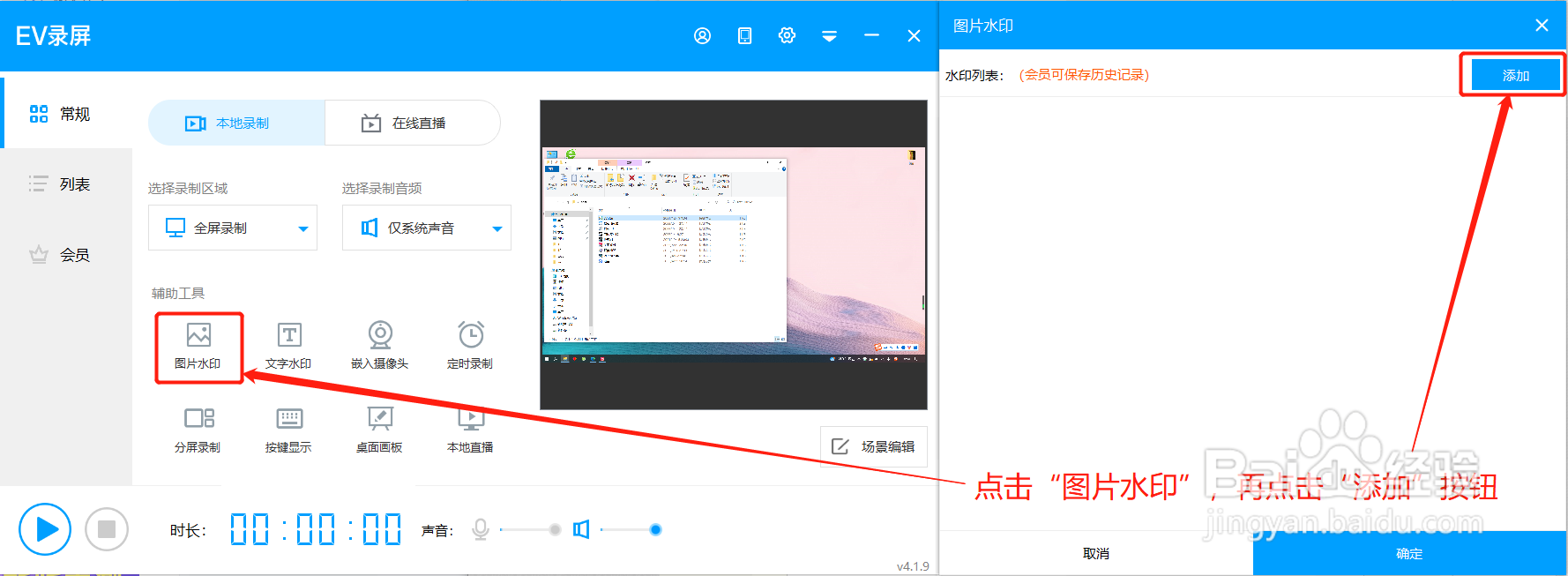Open the 按键显示 keystroke display tool
1568x576 pixels.
(x=288, y=430)
